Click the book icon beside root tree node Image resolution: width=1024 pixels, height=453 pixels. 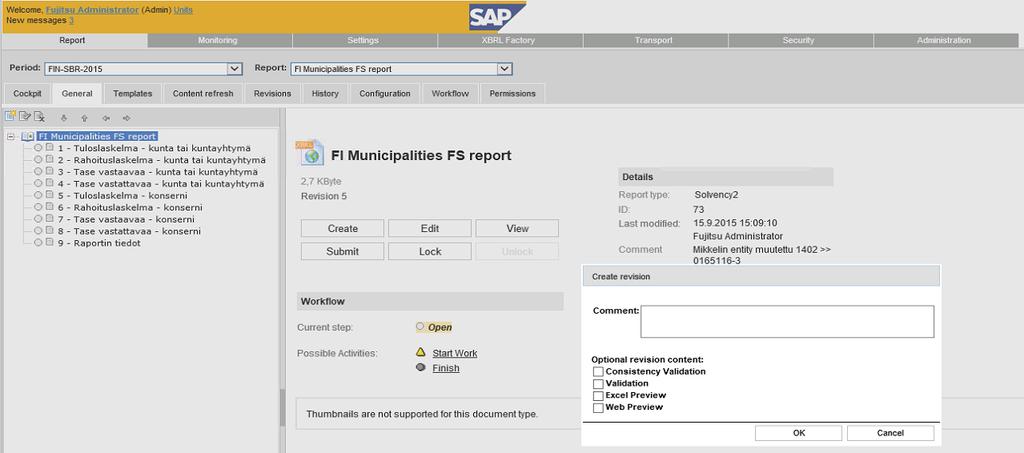tap(27, 136)
